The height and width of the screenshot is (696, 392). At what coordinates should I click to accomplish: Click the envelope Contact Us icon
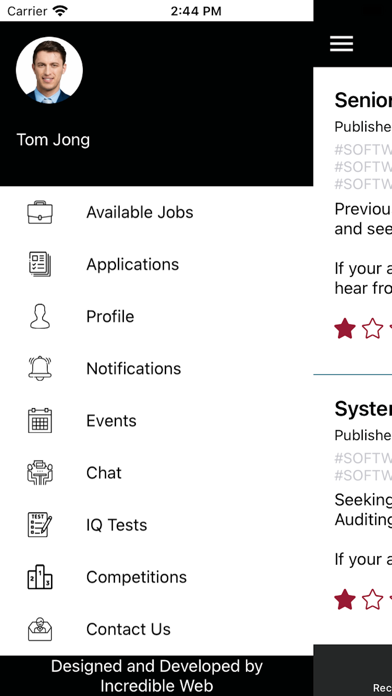tap(40, 629)
